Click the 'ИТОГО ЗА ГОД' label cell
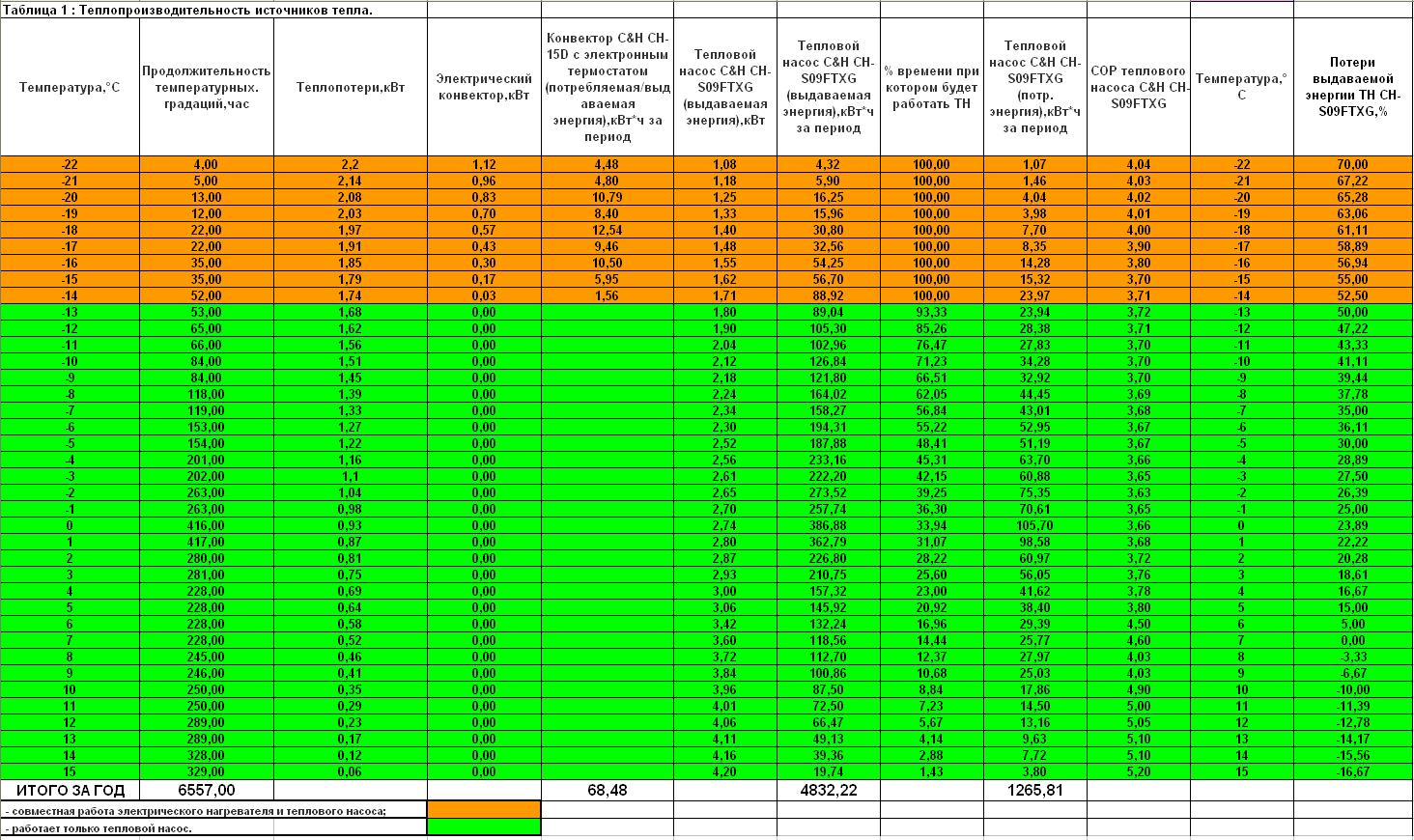Image resolution: width=1414 pixels, height=840 pixels. click(x=70, y=790)
